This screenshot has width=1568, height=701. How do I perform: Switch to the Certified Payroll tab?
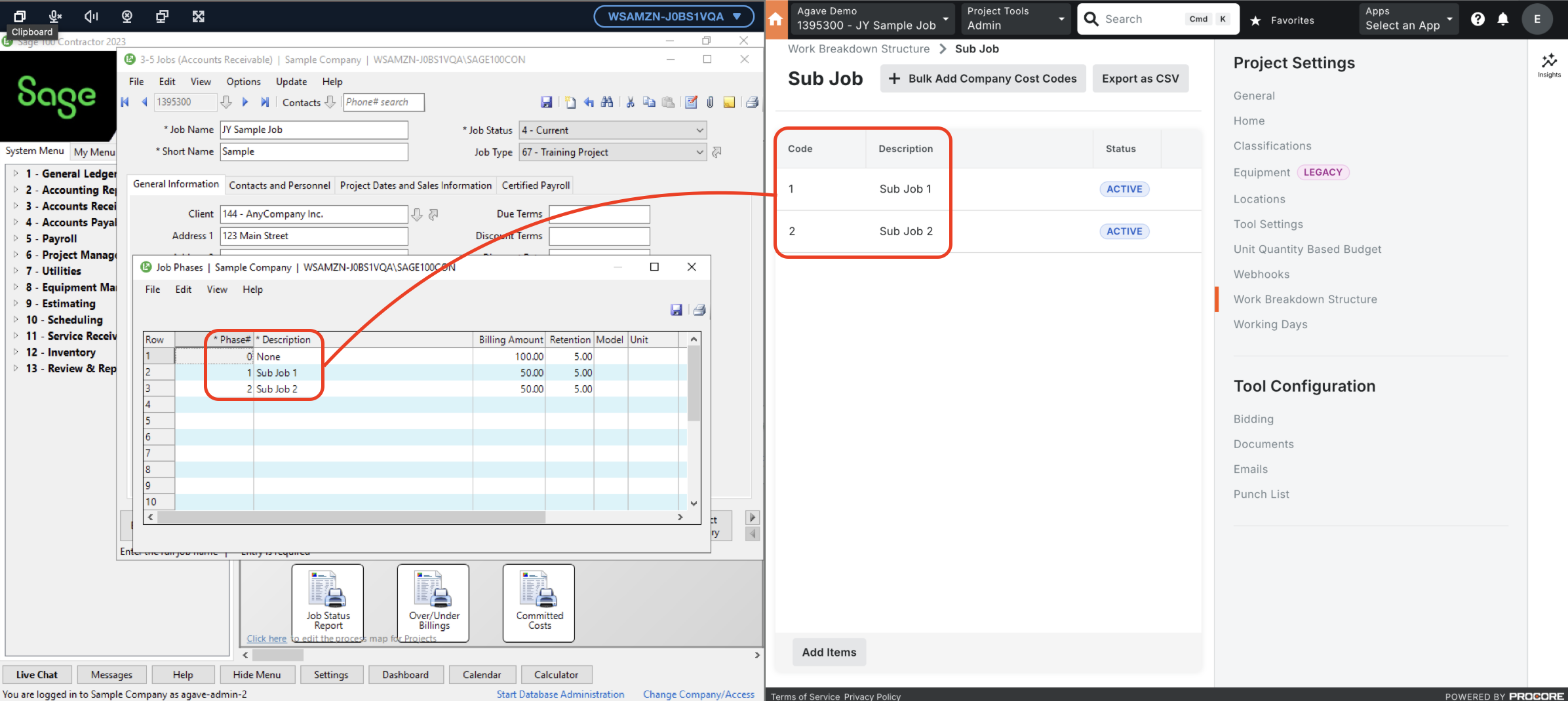pyautogui.click(x=535, y=185)
